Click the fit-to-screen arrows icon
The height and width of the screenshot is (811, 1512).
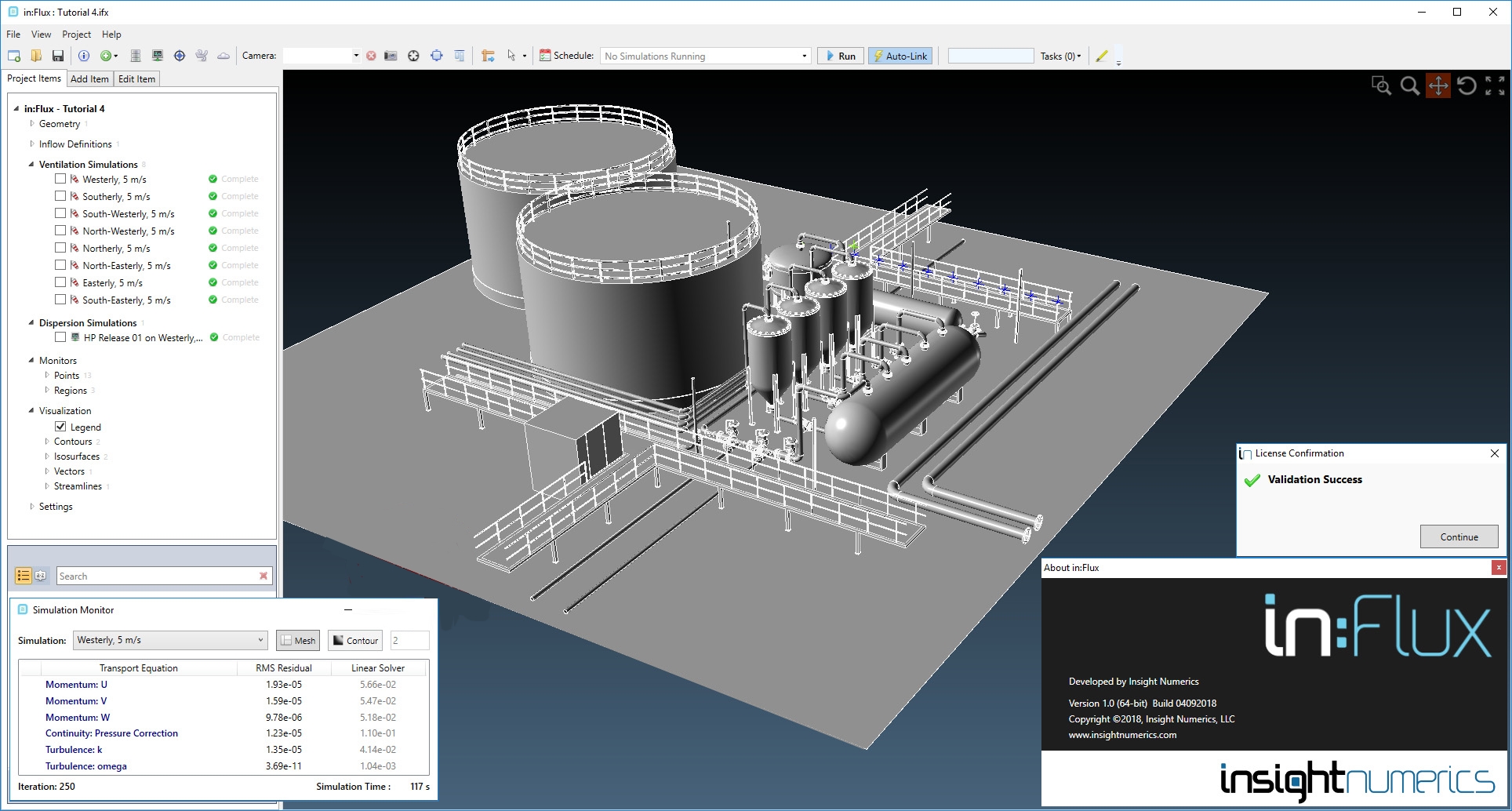click(1495, 85)
